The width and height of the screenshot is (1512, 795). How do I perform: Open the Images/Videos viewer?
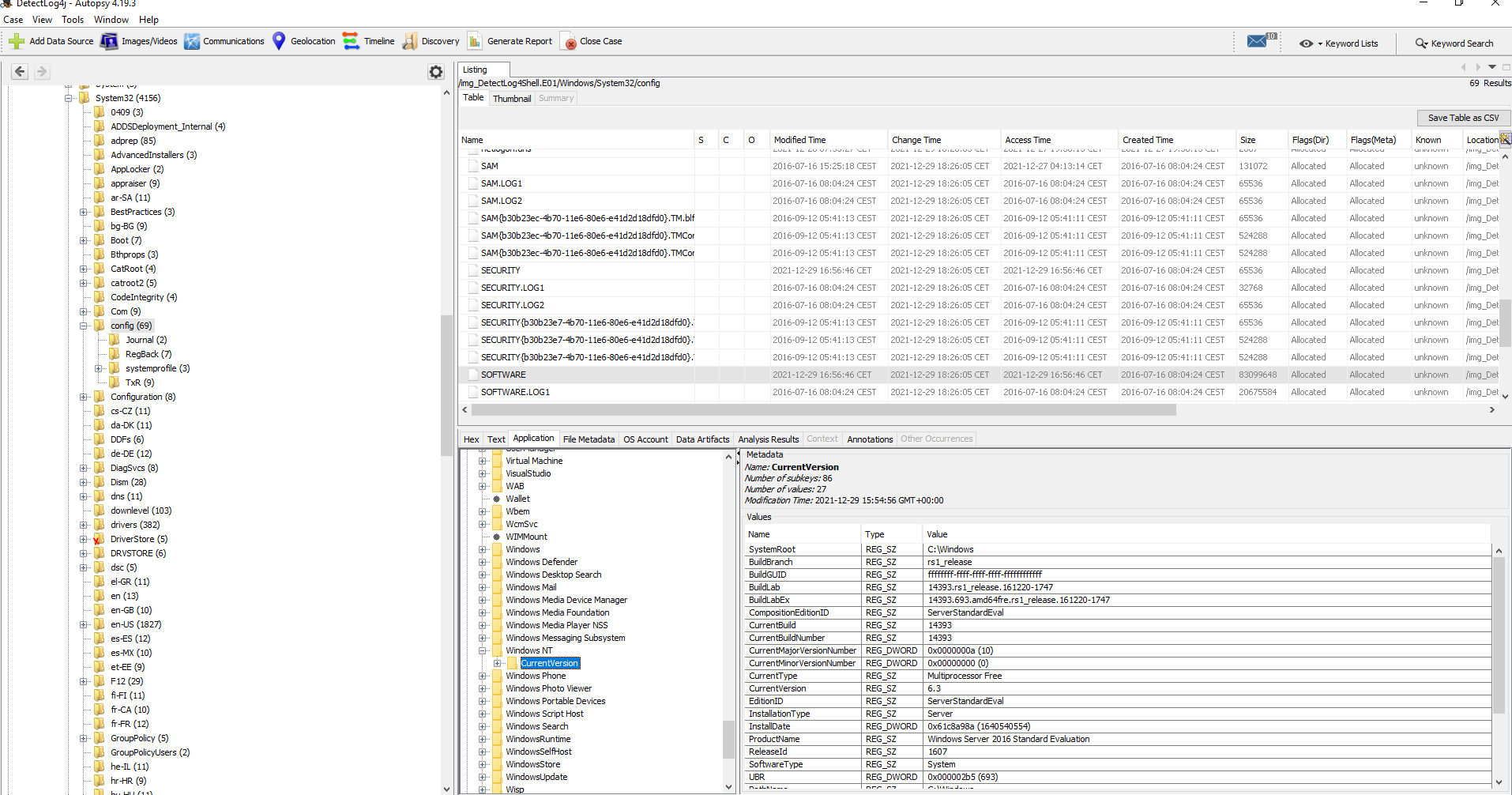click(109, 41)
